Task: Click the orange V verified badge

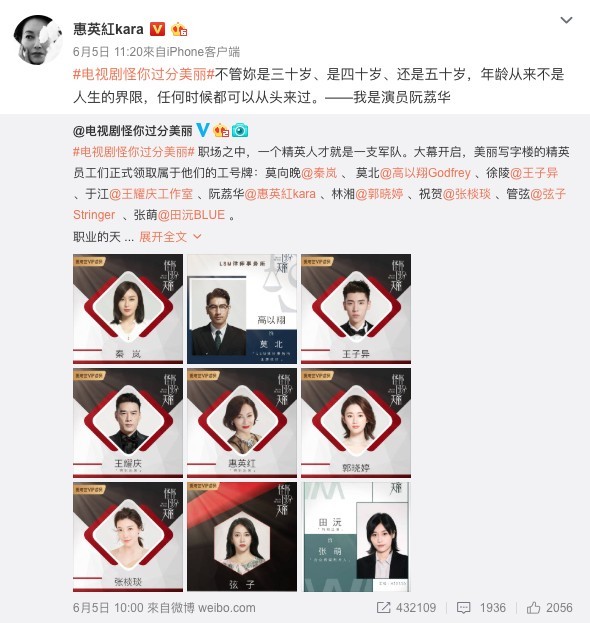Action: coord(157,29)
